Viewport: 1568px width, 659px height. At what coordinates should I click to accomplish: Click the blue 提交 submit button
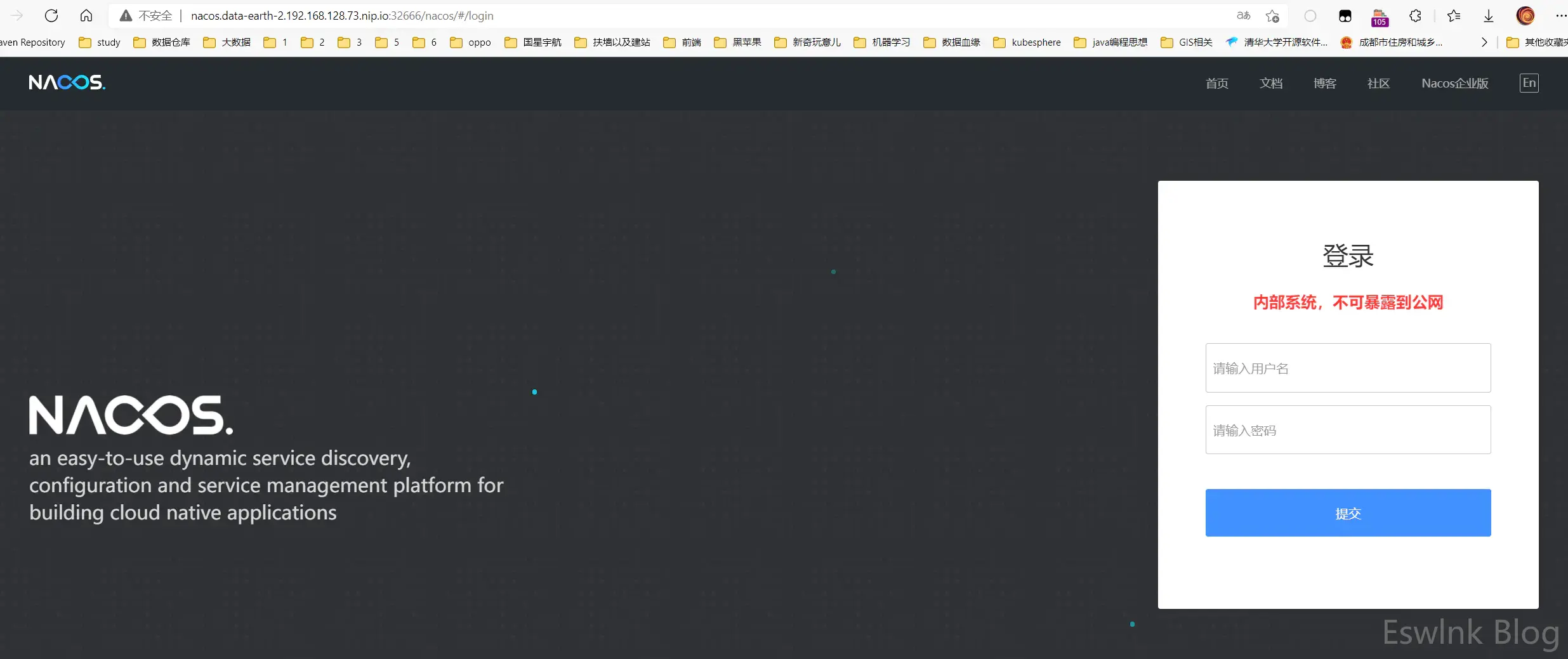(1348, 512)
